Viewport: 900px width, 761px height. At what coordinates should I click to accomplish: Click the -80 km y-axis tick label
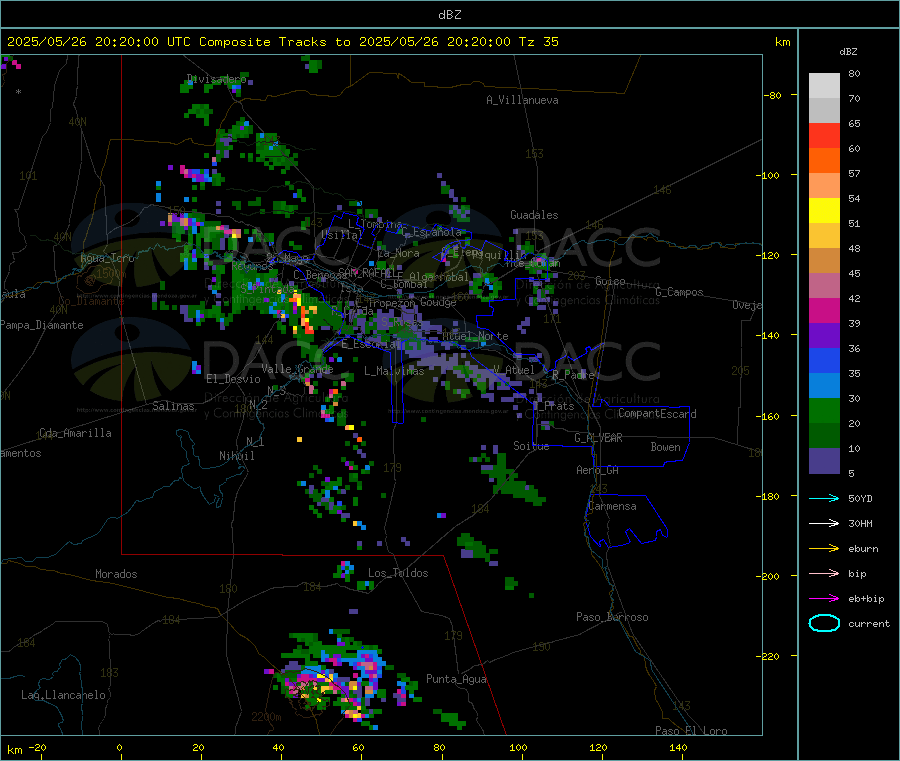point(771,95)
